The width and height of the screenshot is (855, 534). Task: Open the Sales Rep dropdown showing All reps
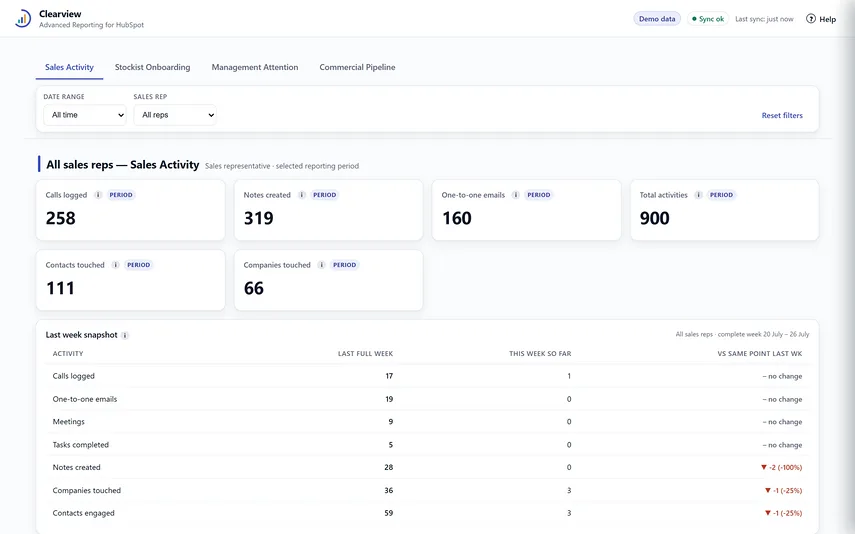point(175,115)
